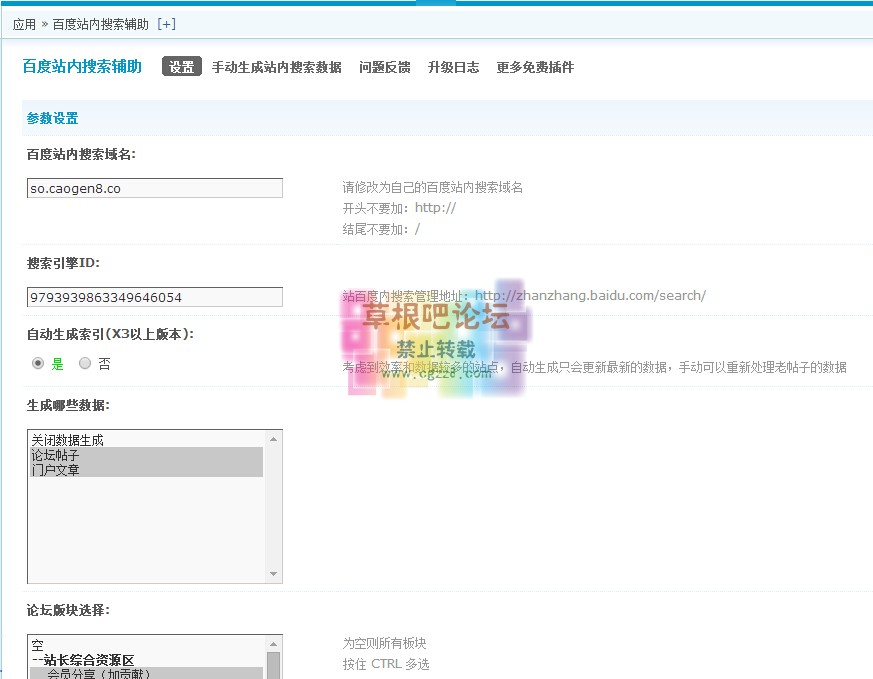
Task: Focus the 搜索引擎ID input field
Action: coord(155,297)
